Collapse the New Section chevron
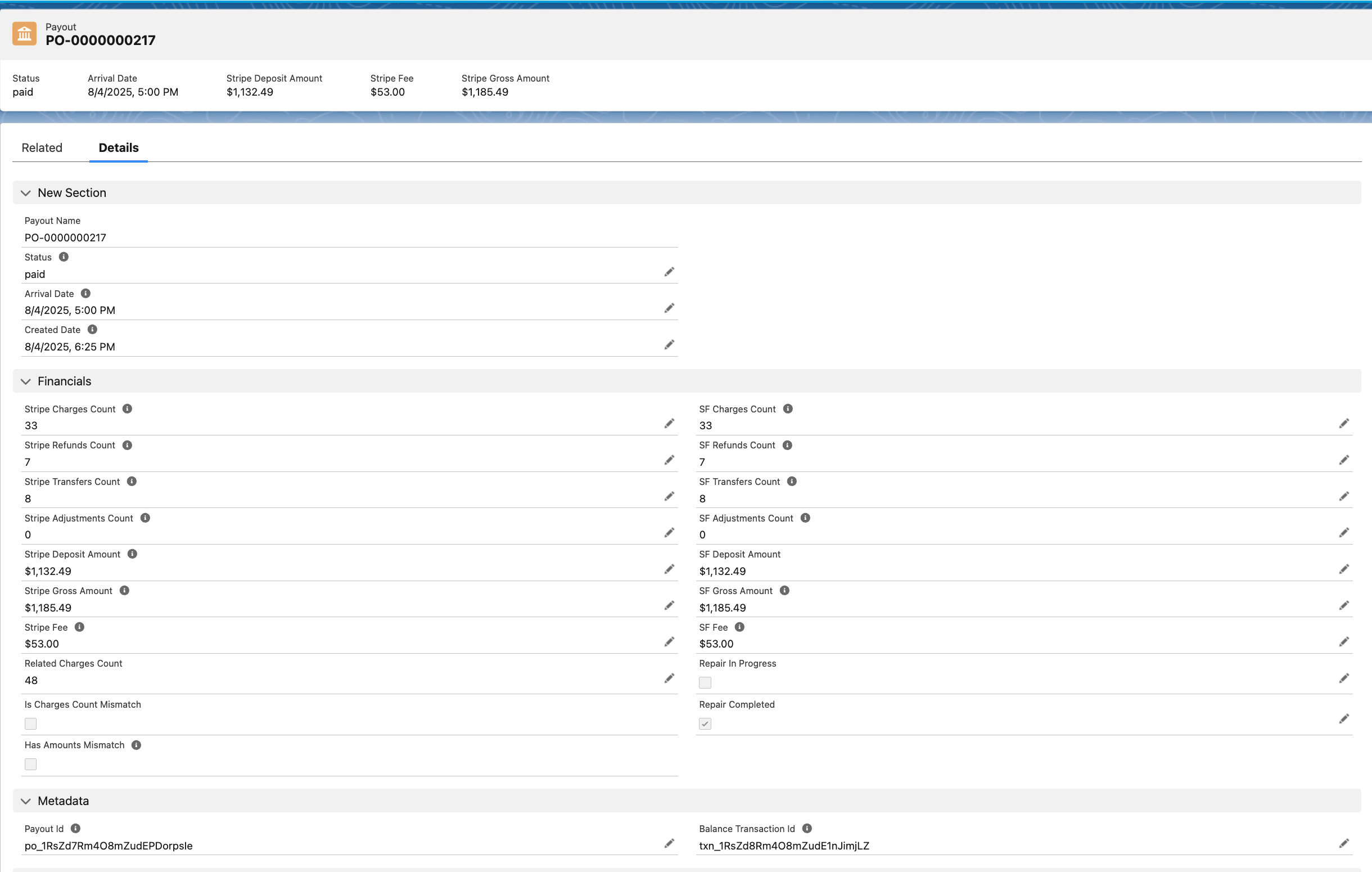 pos(26,193)
